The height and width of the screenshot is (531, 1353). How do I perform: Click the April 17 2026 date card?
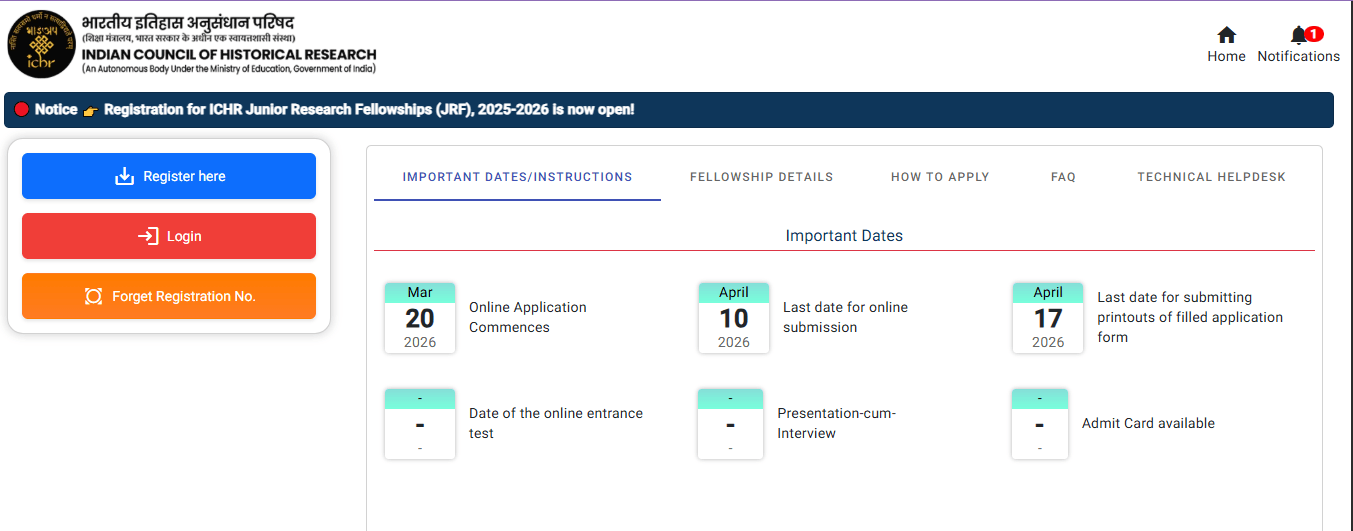1048,318
